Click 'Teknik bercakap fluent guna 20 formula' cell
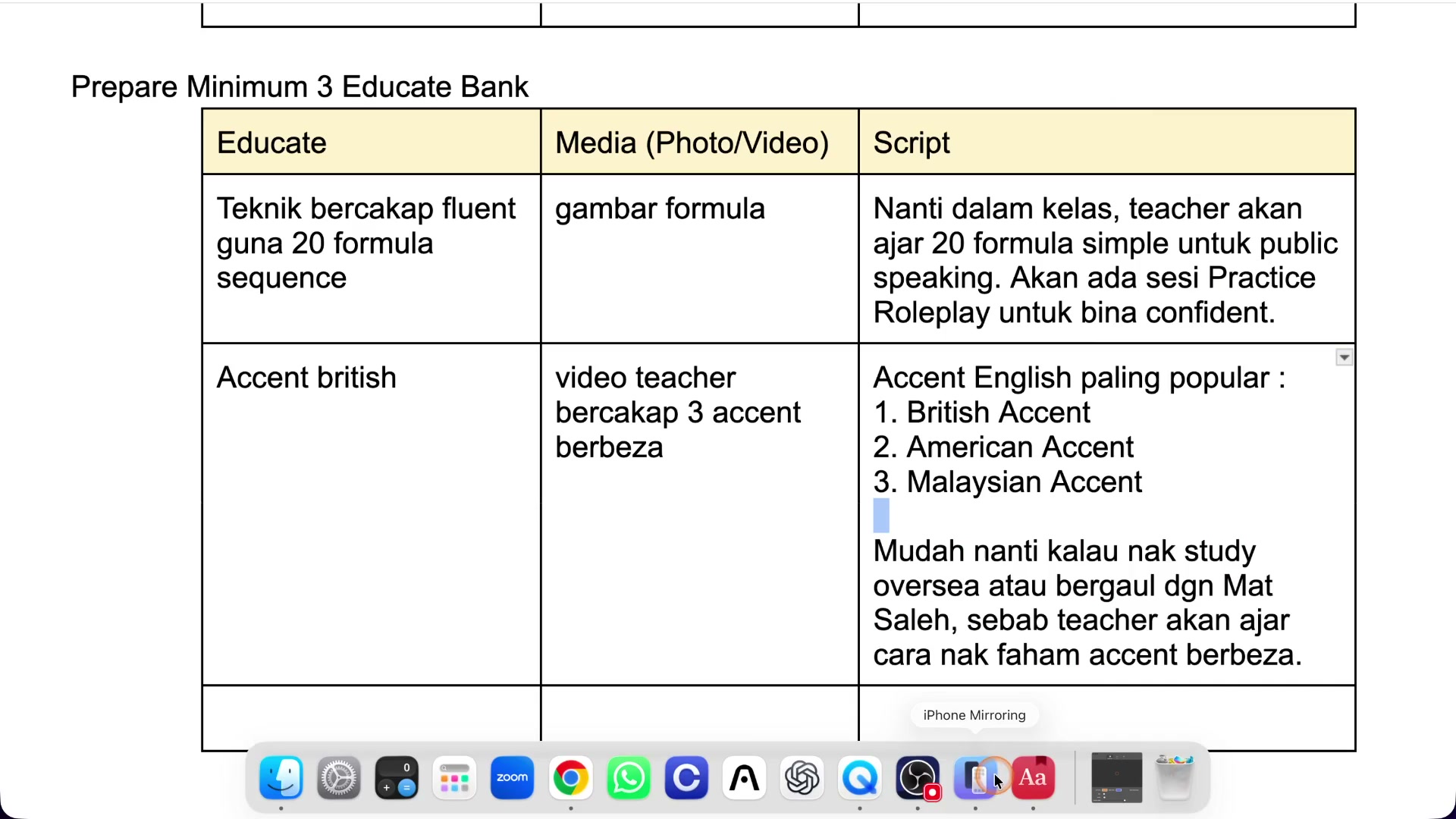 (372, 259)
